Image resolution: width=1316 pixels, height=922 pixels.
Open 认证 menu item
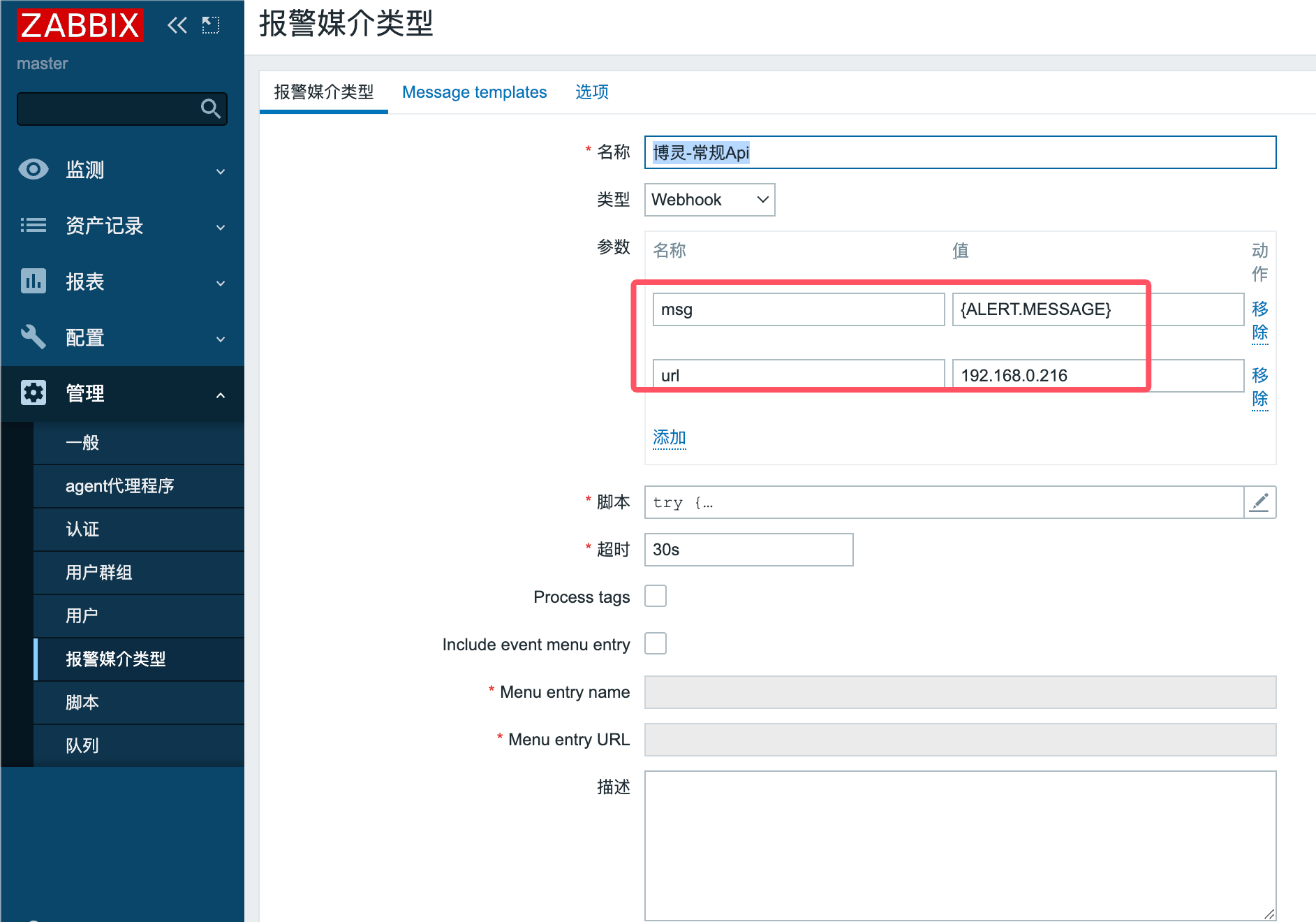tap(139, 529)
